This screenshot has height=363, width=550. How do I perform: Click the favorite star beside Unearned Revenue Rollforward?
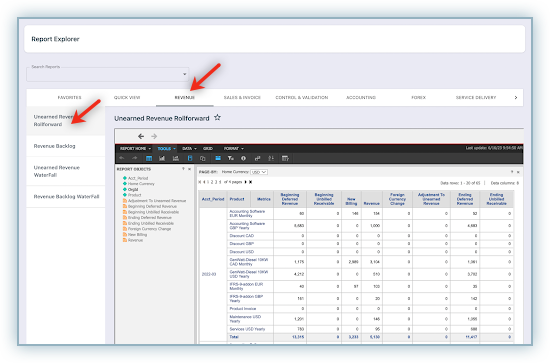(x=217, y=117)
